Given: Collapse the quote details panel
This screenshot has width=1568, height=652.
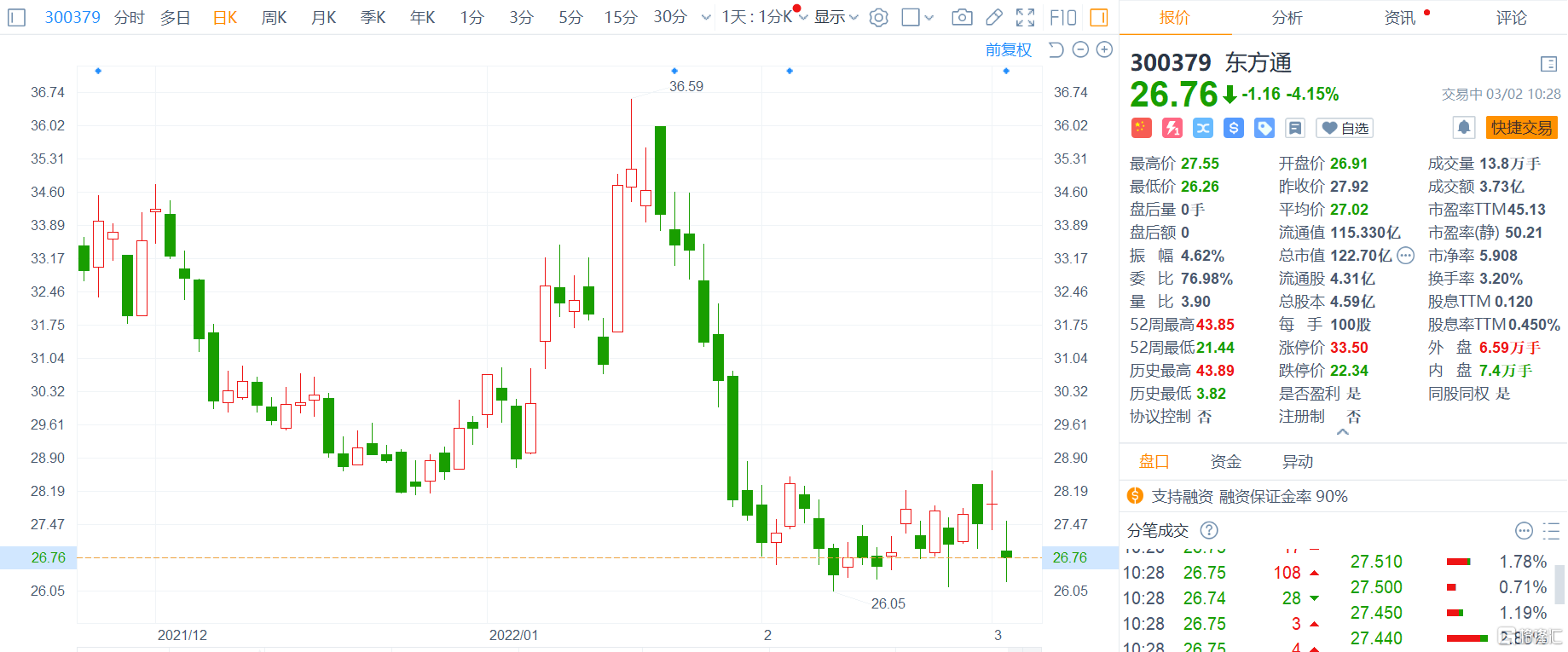Looking at the screenshot, I should pyautogui.click(x=1343, y=432).
